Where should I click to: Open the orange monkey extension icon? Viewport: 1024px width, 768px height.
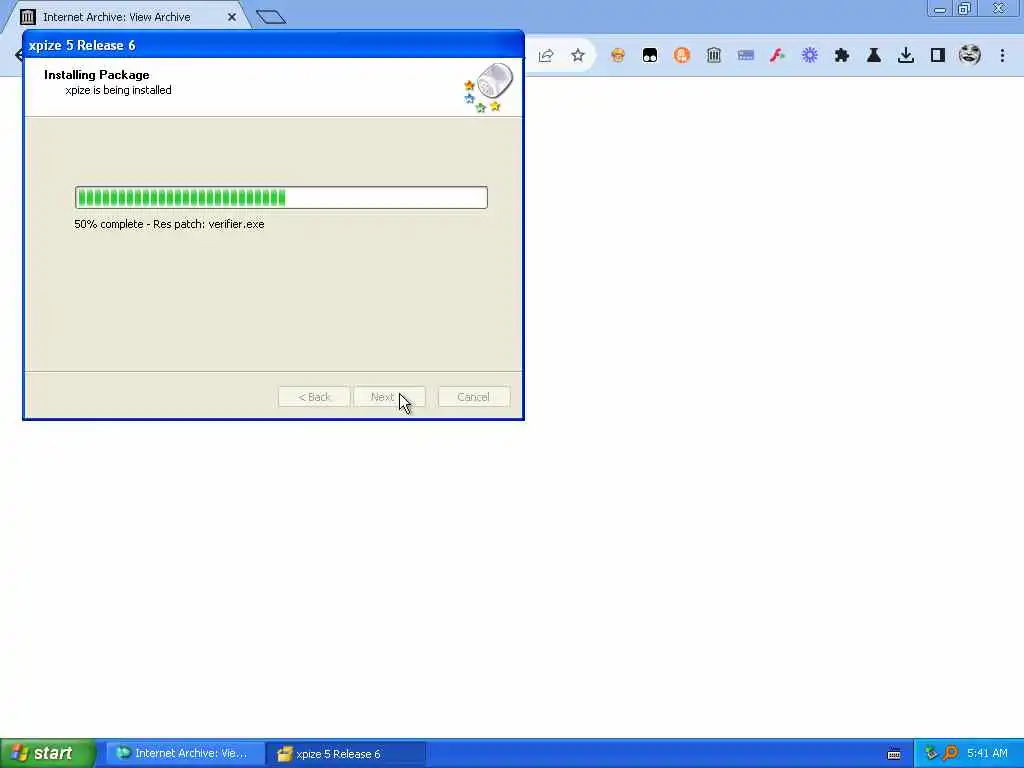(x=618, y=56)
